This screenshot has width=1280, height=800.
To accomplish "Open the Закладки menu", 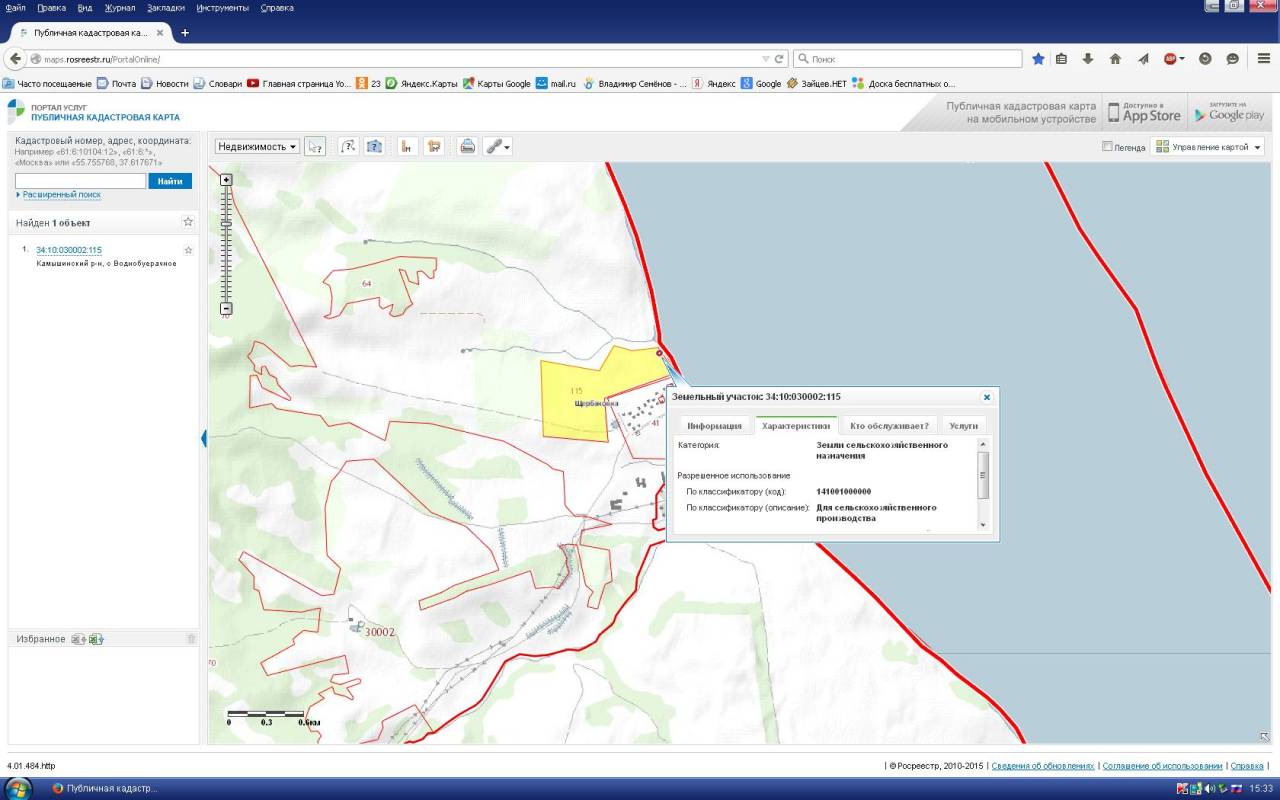I will 165,7.
